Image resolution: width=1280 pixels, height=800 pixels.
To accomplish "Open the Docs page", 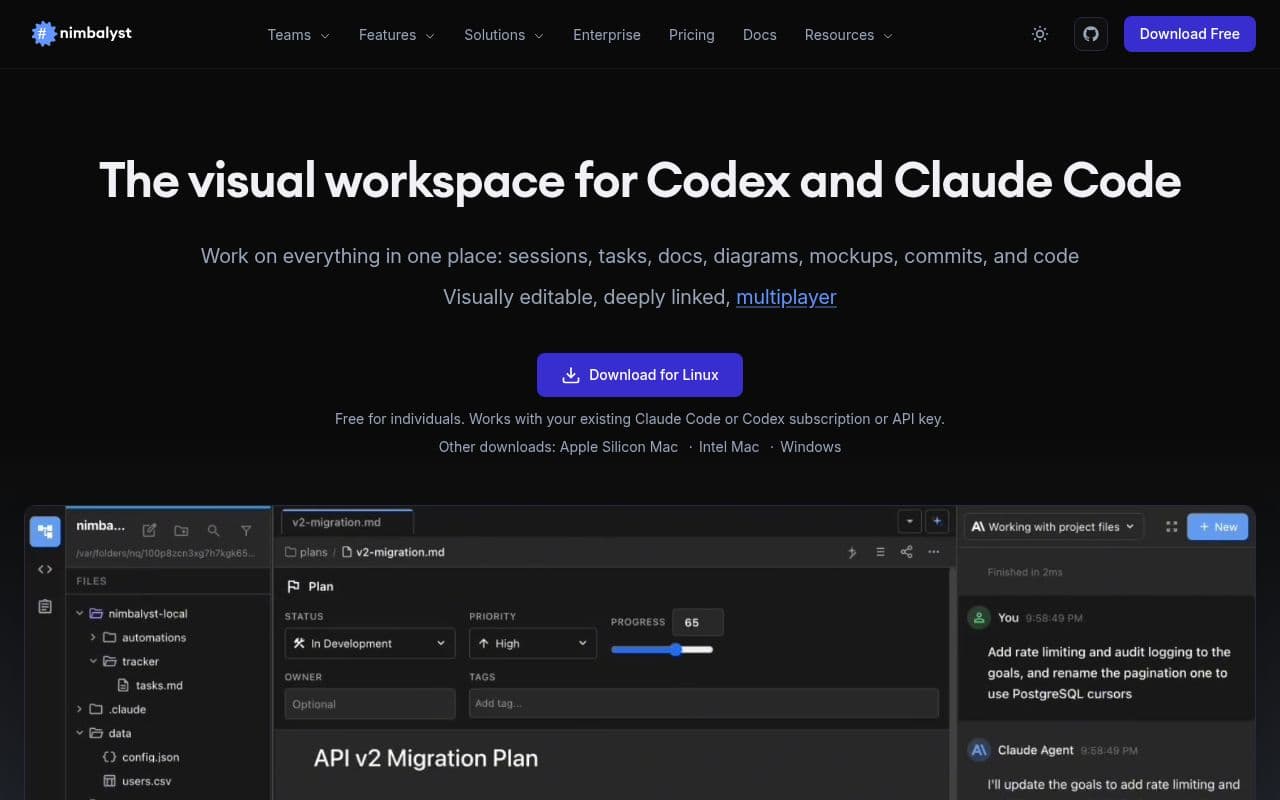I will click(x=760, y=35).
